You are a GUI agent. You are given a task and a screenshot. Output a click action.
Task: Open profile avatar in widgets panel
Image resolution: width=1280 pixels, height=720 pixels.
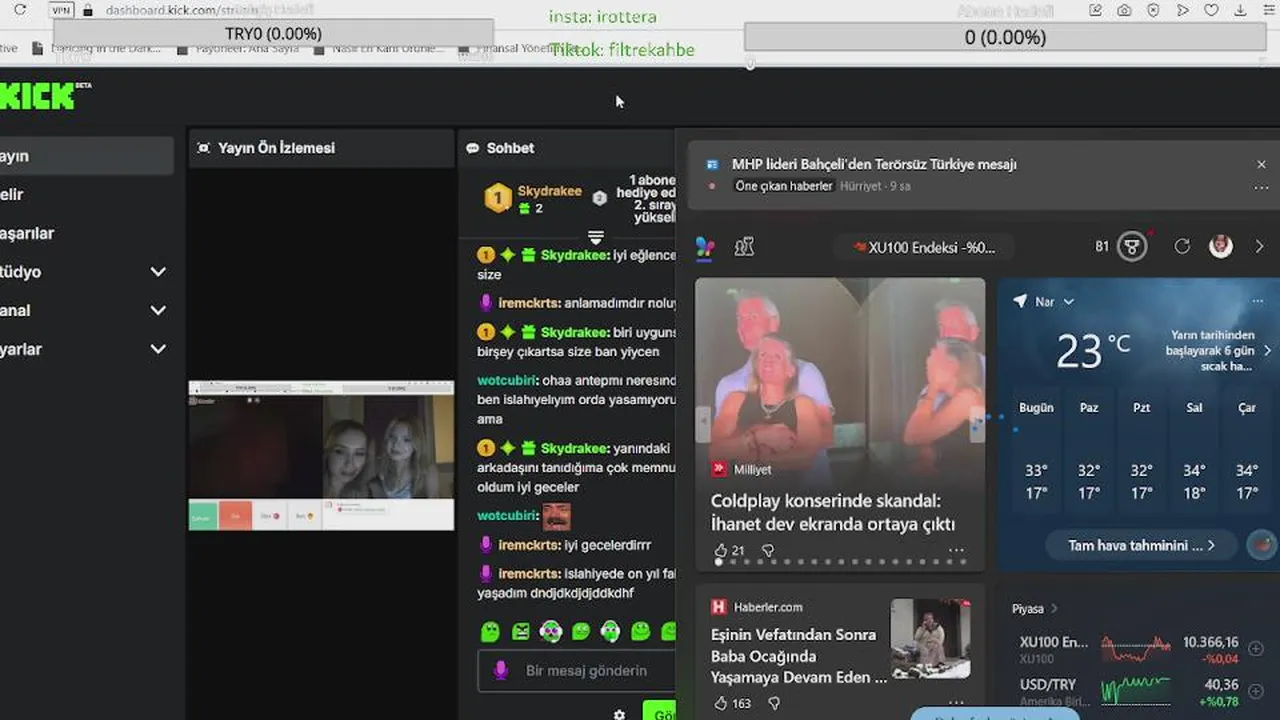point(1221,246)
